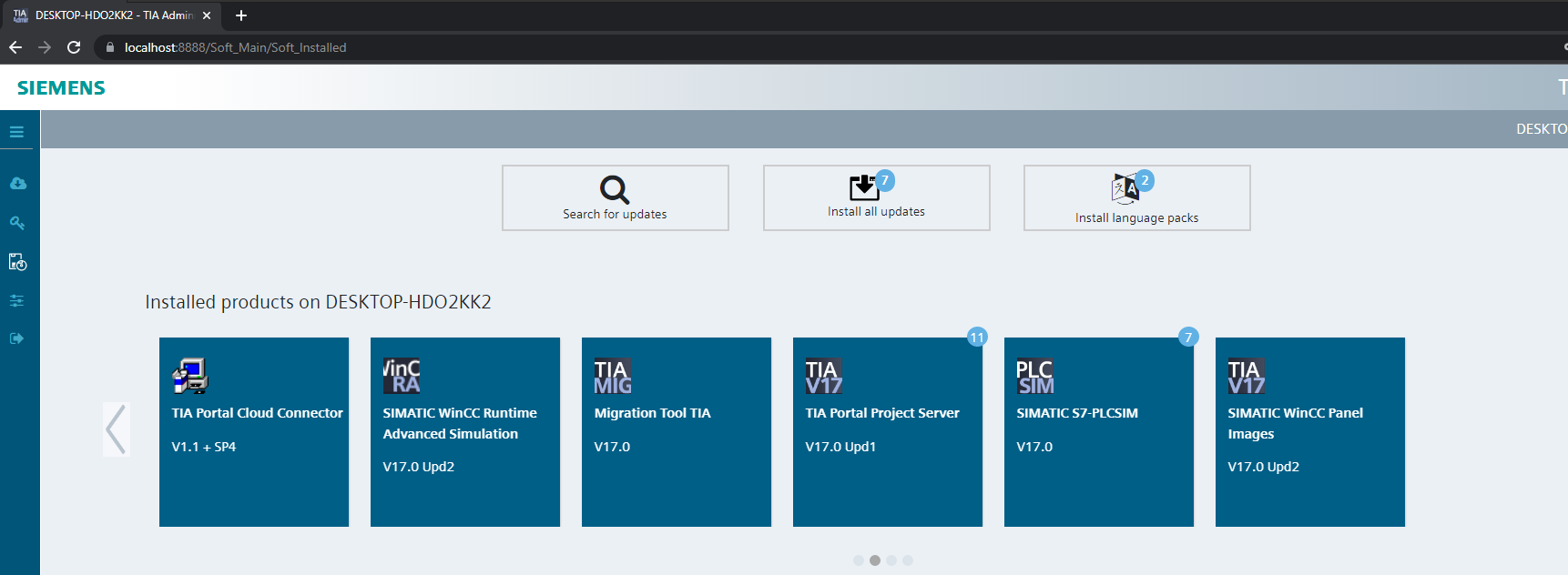The image size is (1568, 575).
Task: Select the third carousel page dot
Action: point(891,560)
